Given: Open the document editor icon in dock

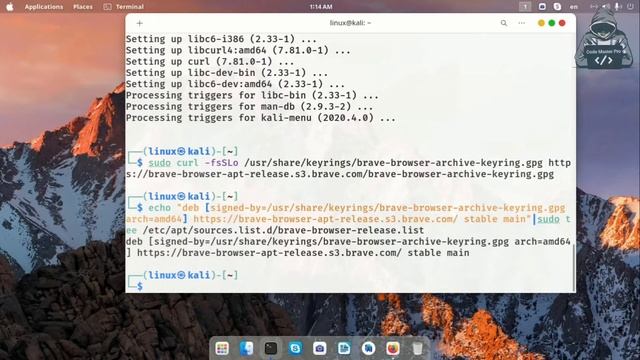Looking at the screenshot, I should pyautogui.click(x=344, y=348).
